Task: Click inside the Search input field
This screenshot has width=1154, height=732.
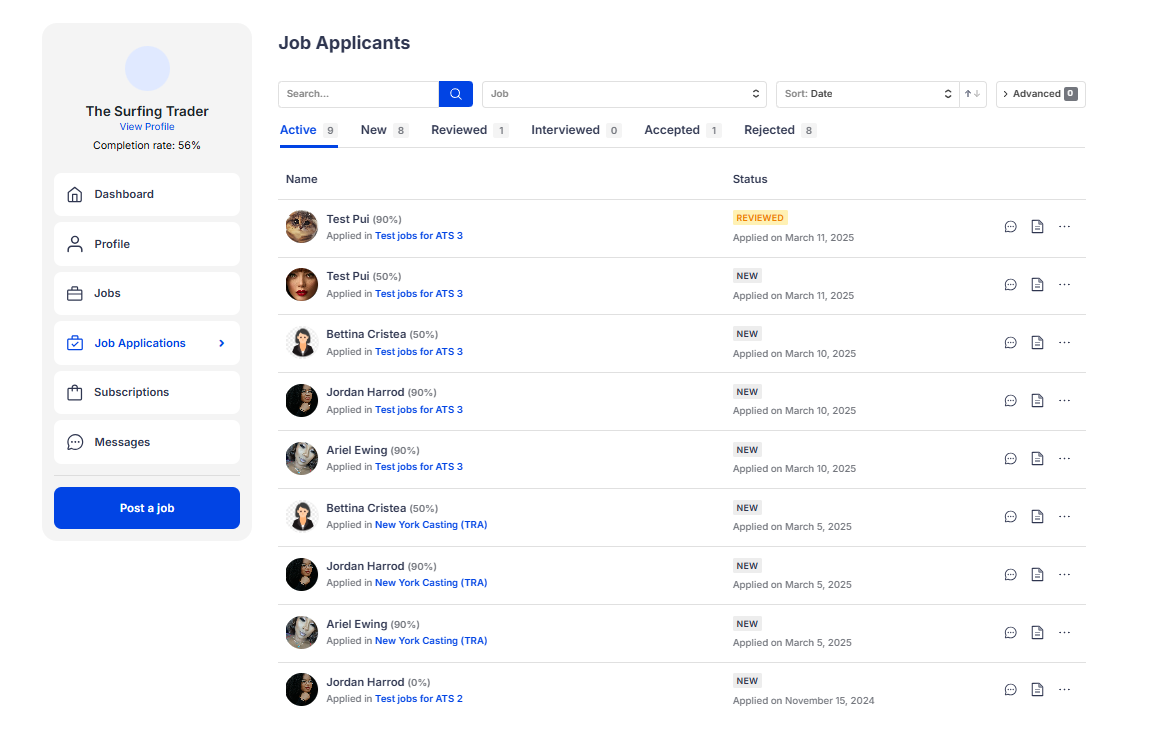Action: pos(358,94)
